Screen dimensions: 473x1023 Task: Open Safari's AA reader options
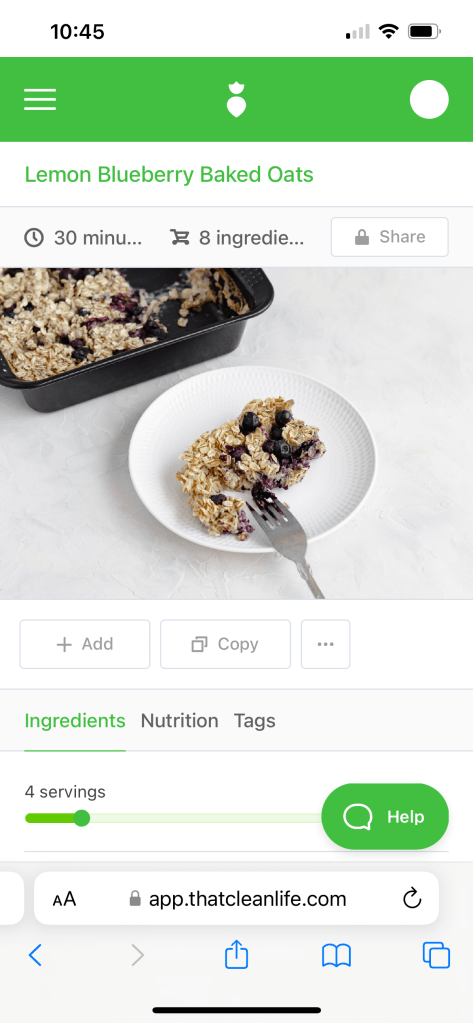tap(65, 899)
